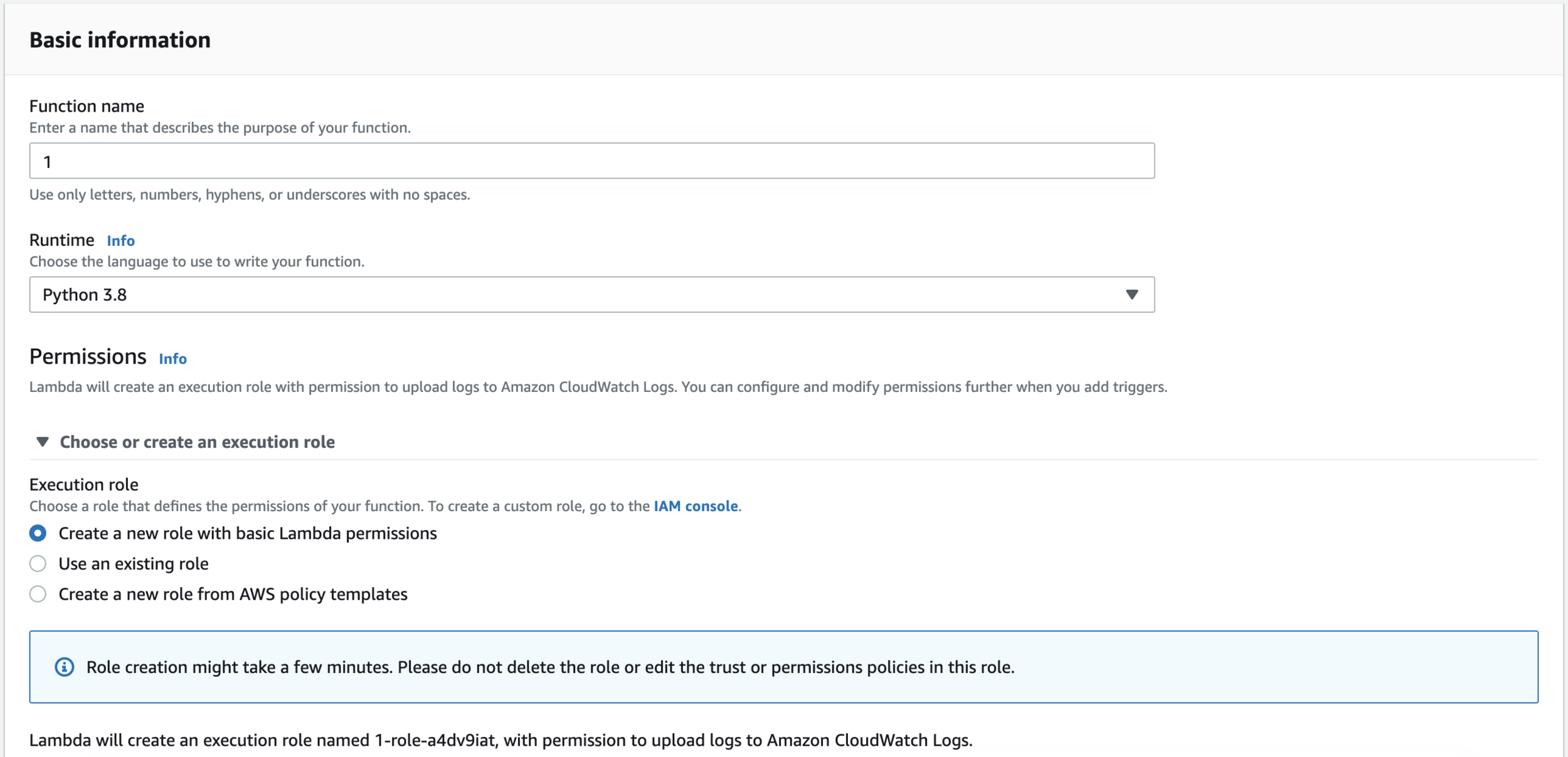
Task: Select "Create a new role with basic Lambda permissions"
Action: [x=38, y=533]
